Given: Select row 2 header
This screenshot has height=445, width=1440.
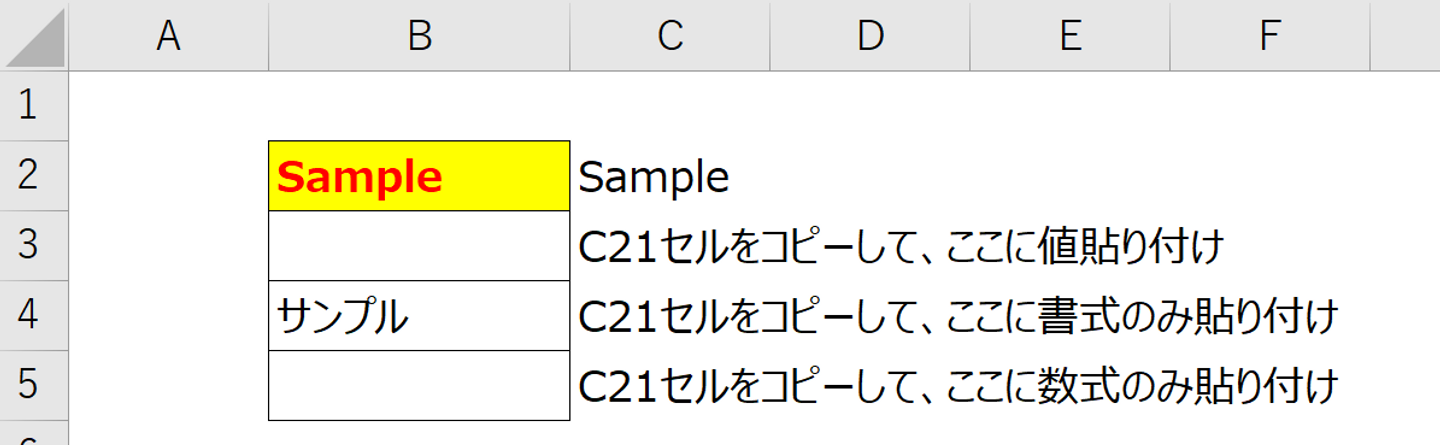Looking at the screenshot, I should (x=34, y=176).
